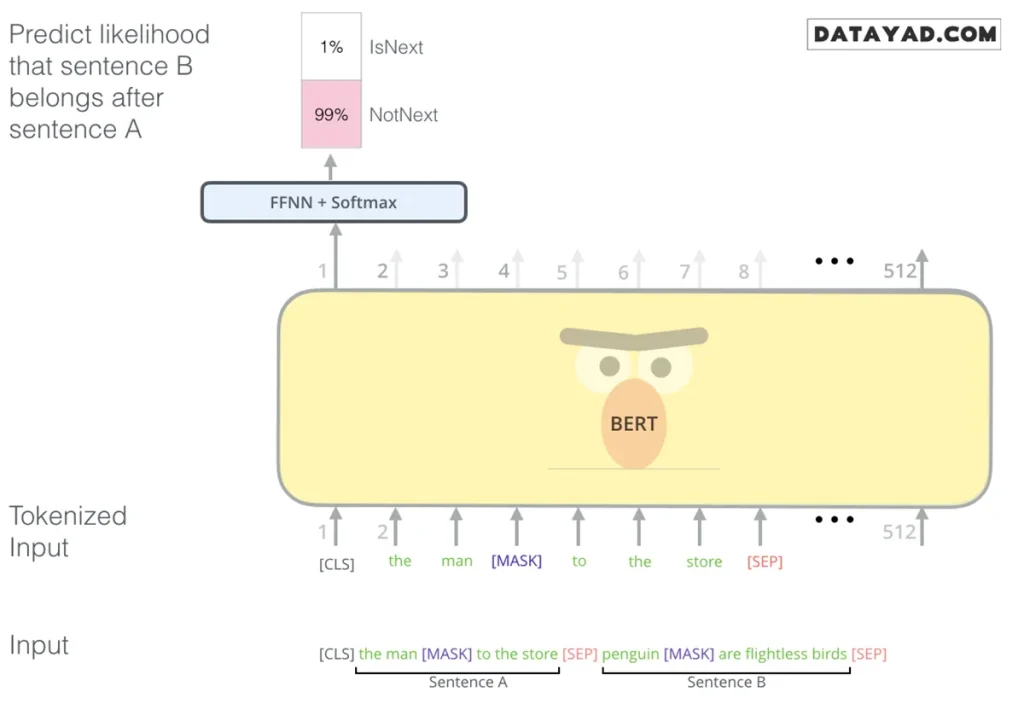1024x704 pixels.
Task: Click BERT's orange nose label
Action: pos(634,424)
